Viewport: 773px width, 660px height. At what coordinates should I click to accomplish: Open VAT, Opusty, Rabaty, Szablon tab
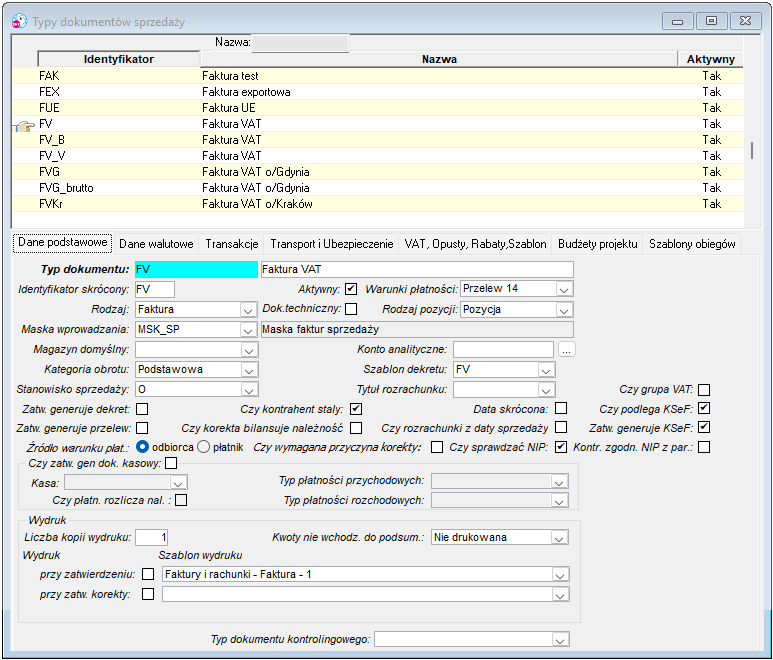(475, 244)
